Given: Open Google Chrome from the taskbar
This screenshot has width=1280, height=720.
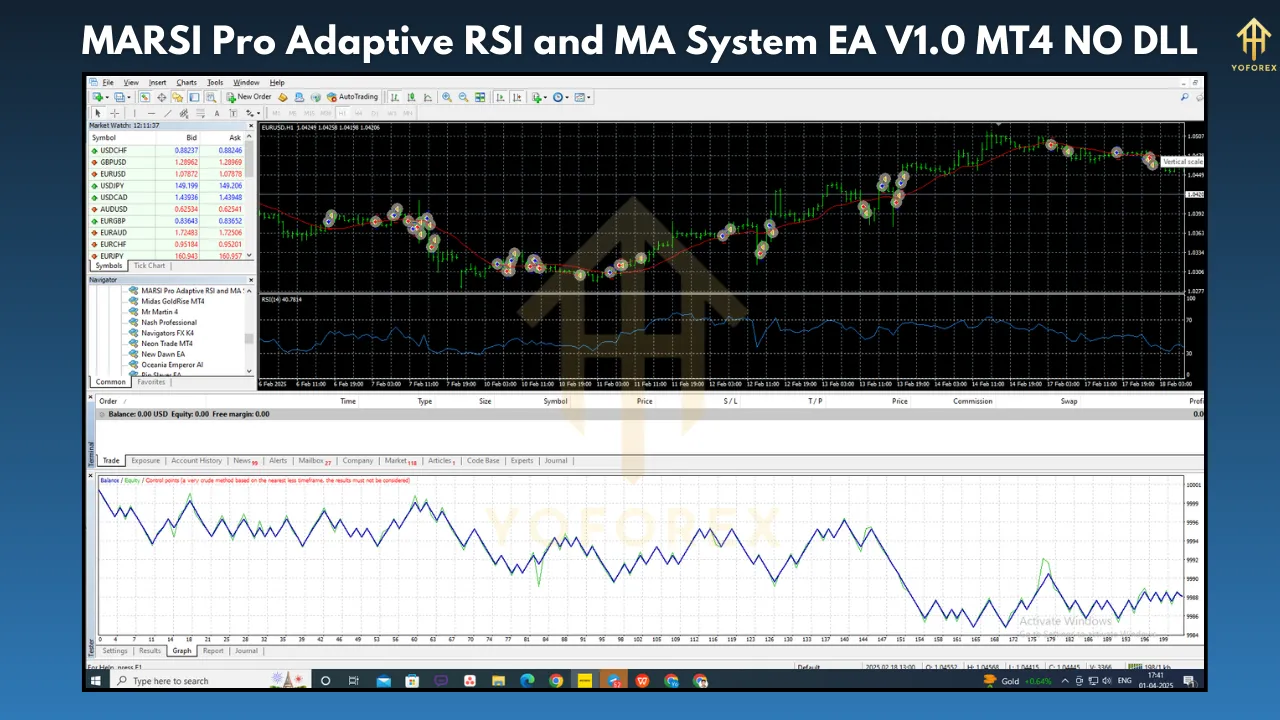Looking at the screenshot, I should [x=556, y=681].
